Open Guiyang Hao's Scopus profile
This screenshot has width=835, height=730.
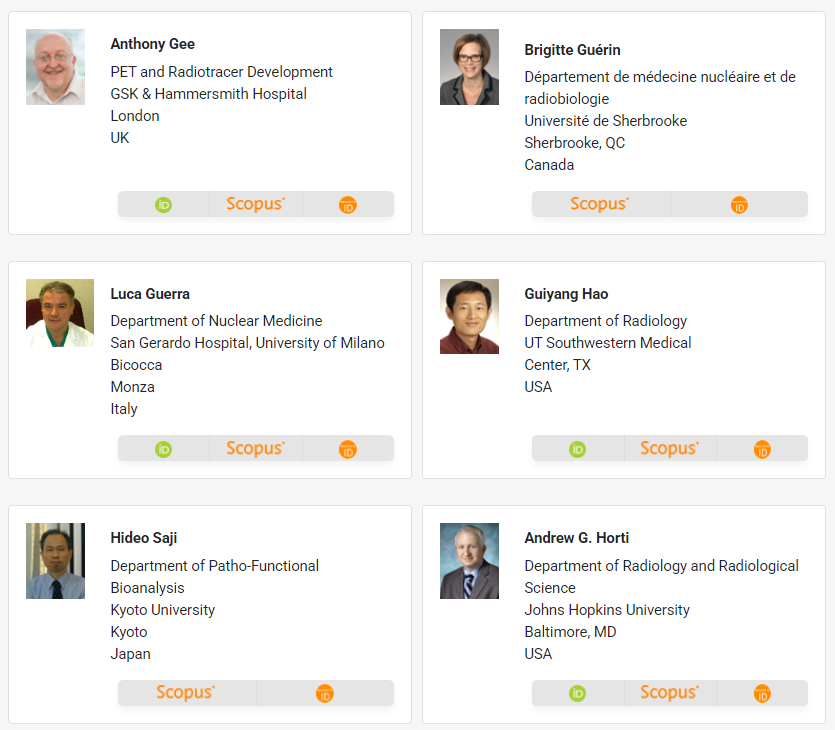[x=669, y=448]
